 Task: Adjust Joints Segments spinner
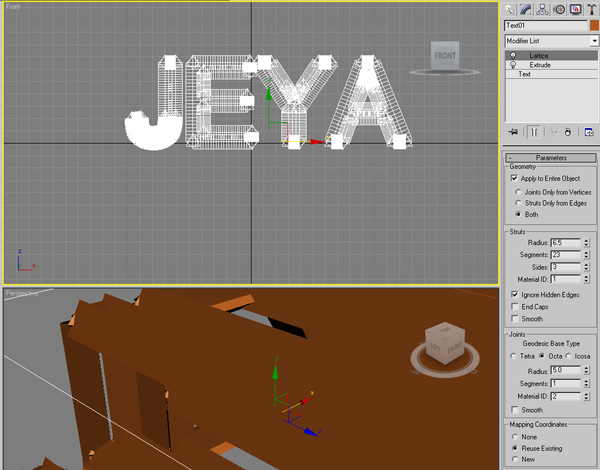click(x=586, y=383)
